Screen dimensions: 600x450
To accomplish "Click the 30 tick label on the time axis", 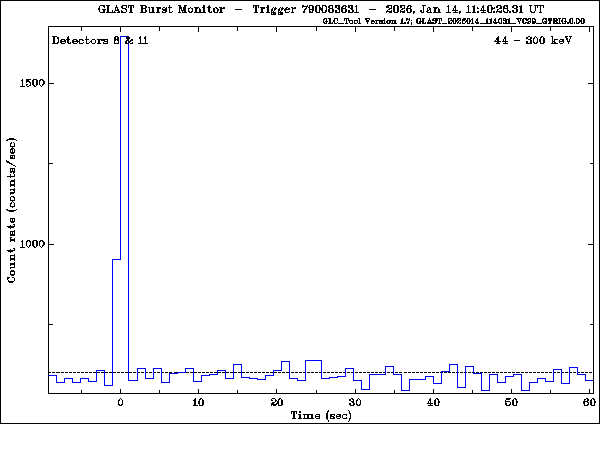I will tap(354, 403).
